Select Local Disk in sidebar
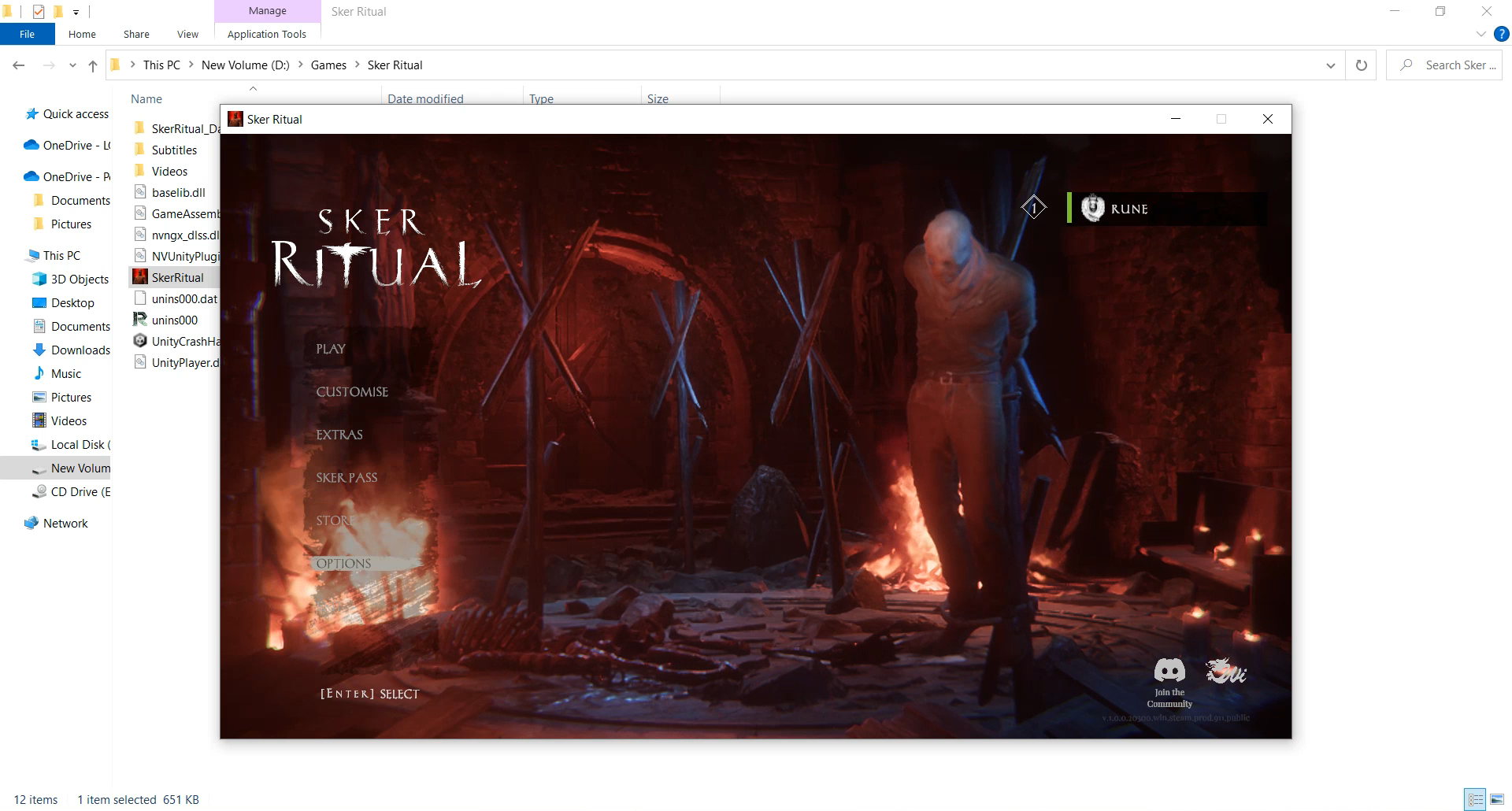The height and width of the screenshot is (811, 1512). 71,445
